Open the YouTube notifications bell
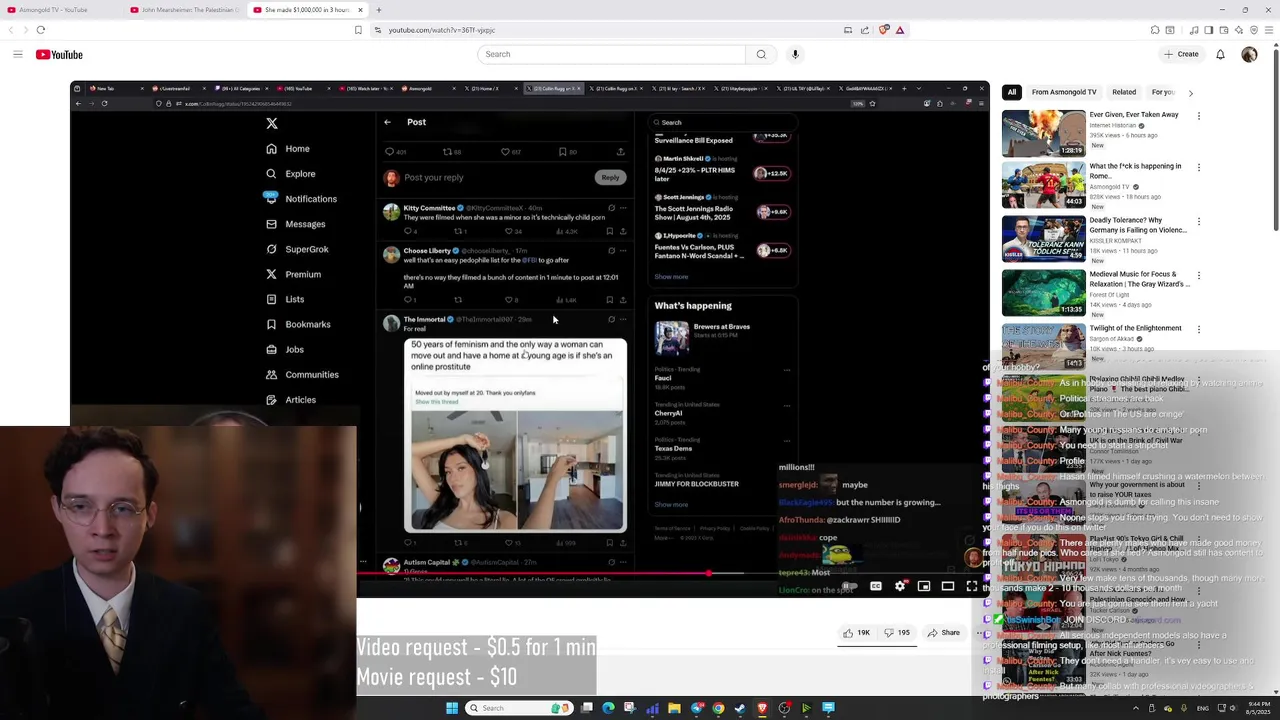Screen dimensions: 1280x720 1220,54
